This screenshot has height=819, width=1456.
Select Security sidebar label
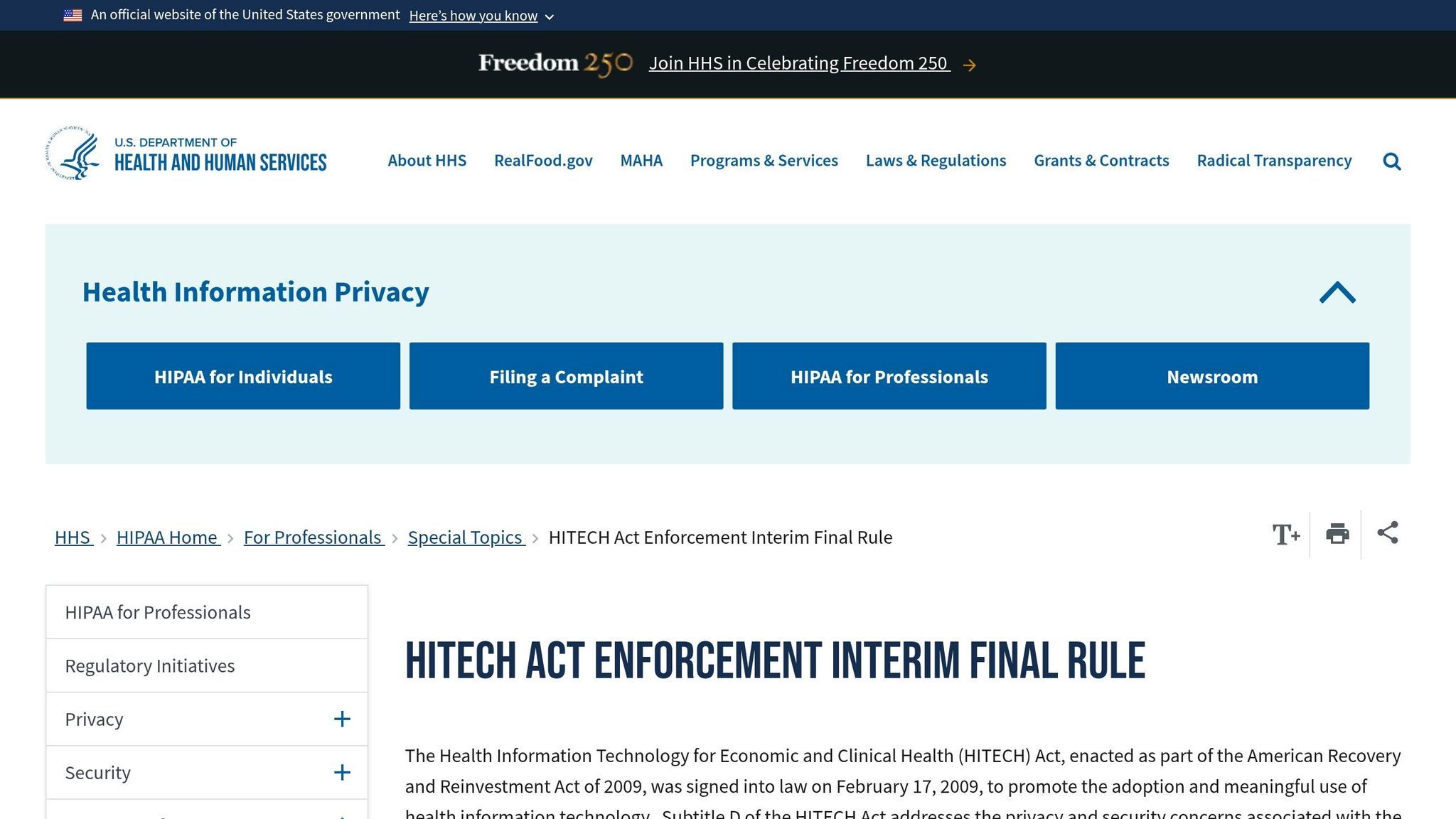pyautogui.click(x=98, y=773)
